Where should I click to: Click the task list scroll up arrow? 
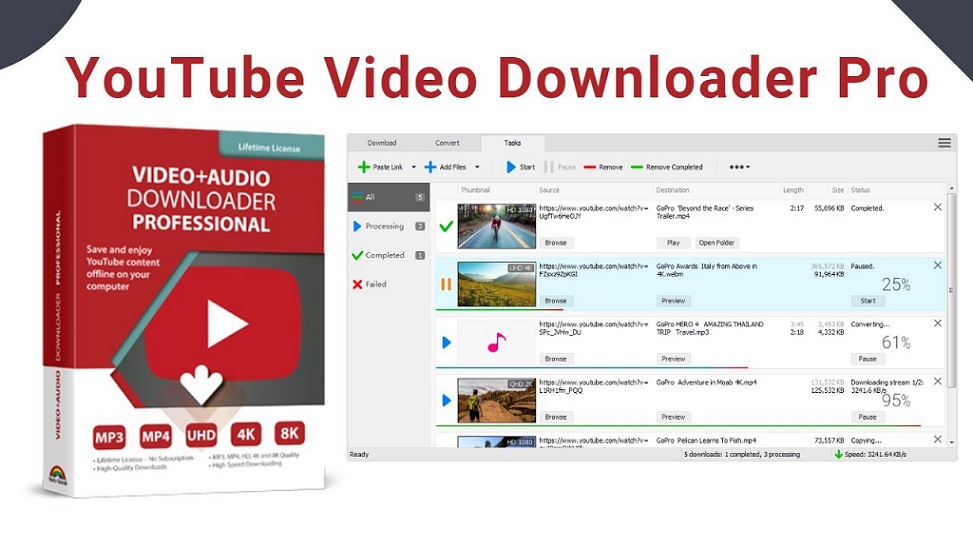point(952,188)
